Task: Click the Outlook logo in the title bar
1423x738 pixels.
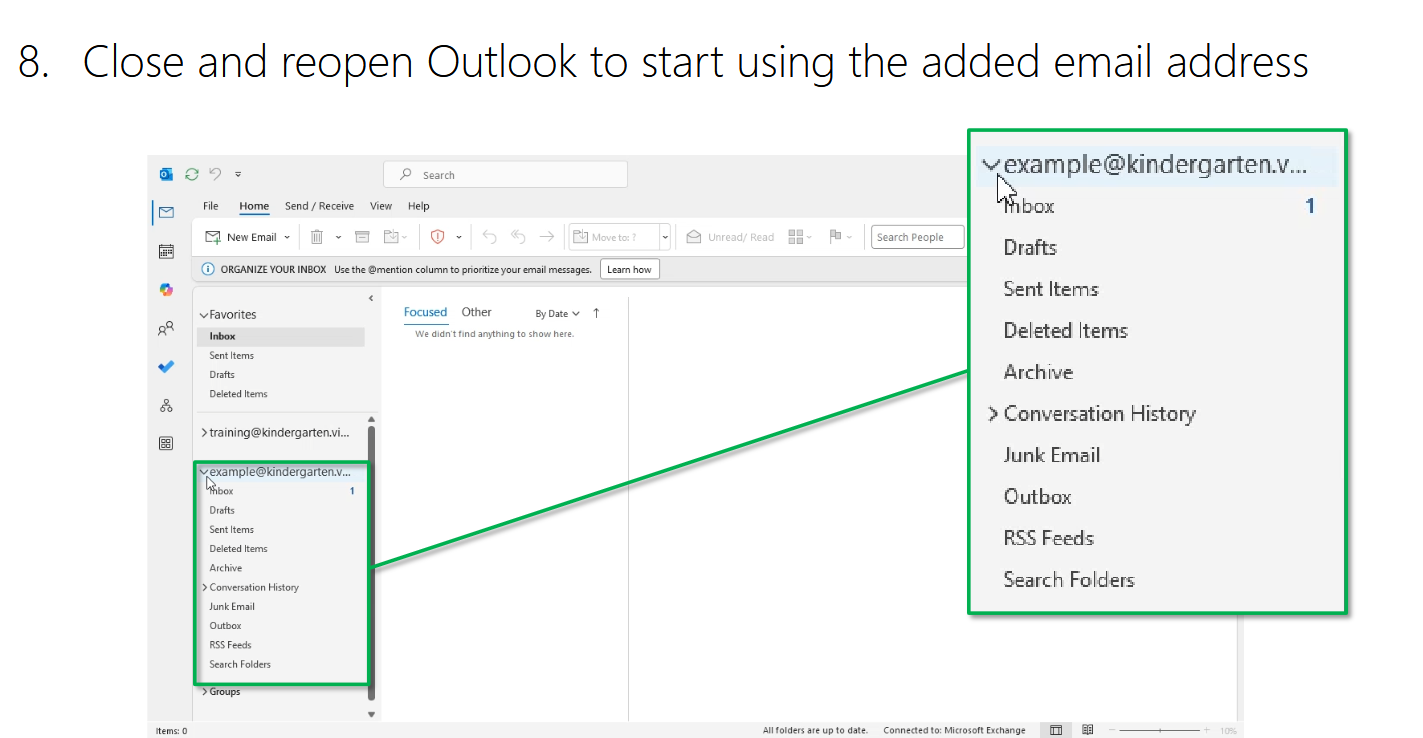Action: pos(166,174)
